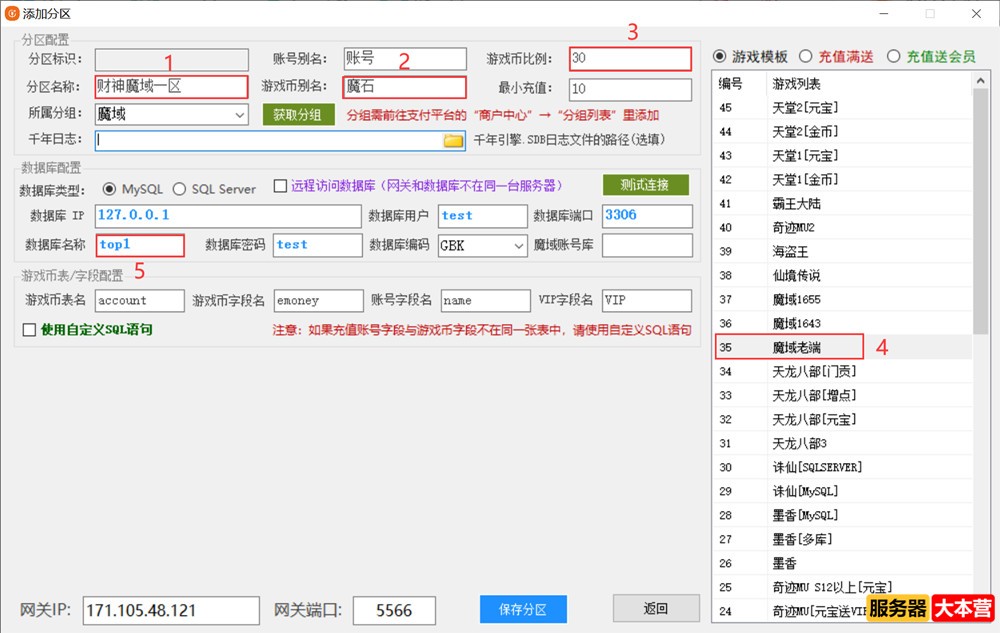This screenshot has height=633, width=1000.
Task: Click the app icon in title bar
Action: [x=12, y=13]
